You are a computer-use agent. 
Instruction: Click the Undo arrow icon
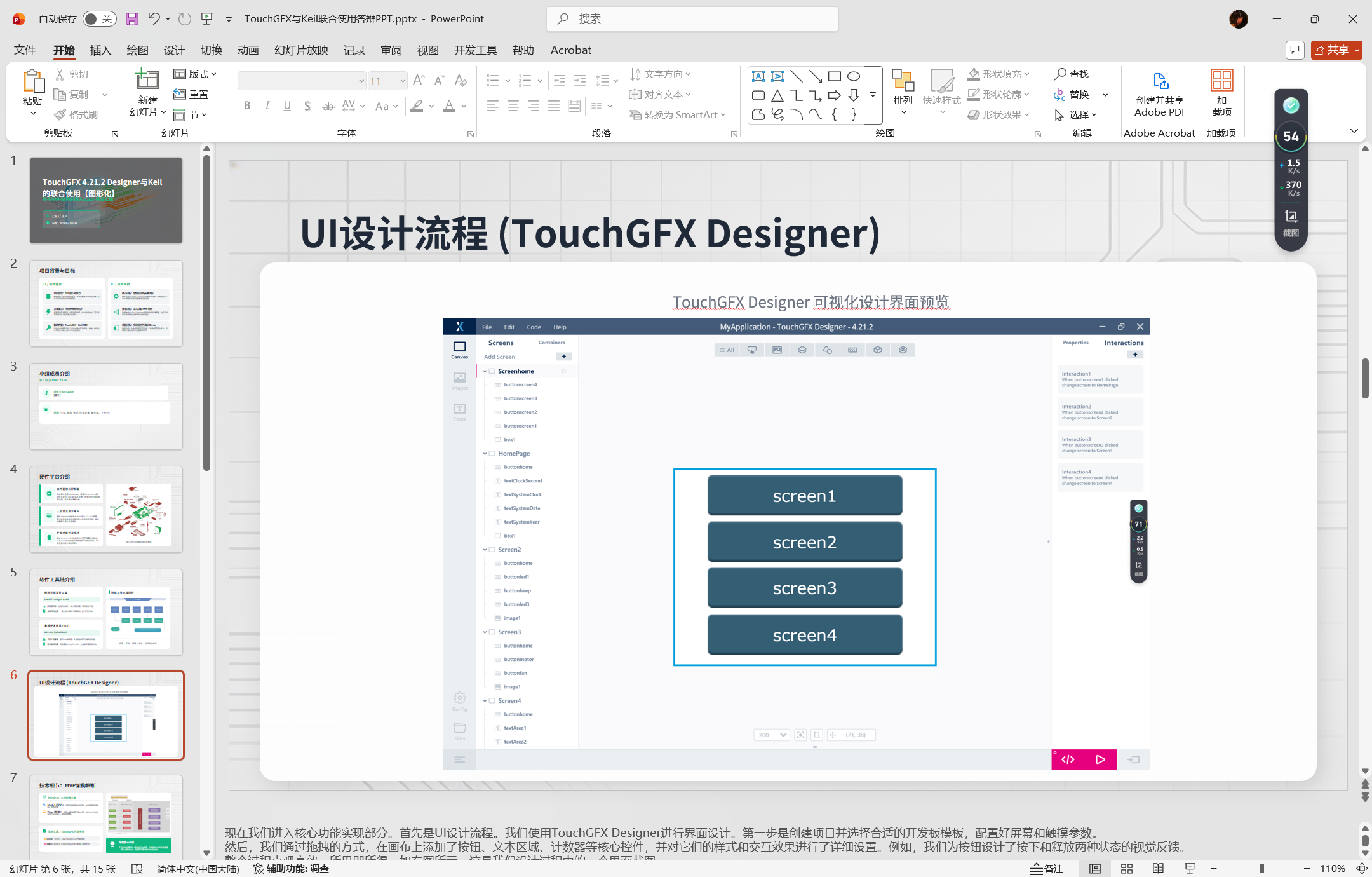coord(153,19)
